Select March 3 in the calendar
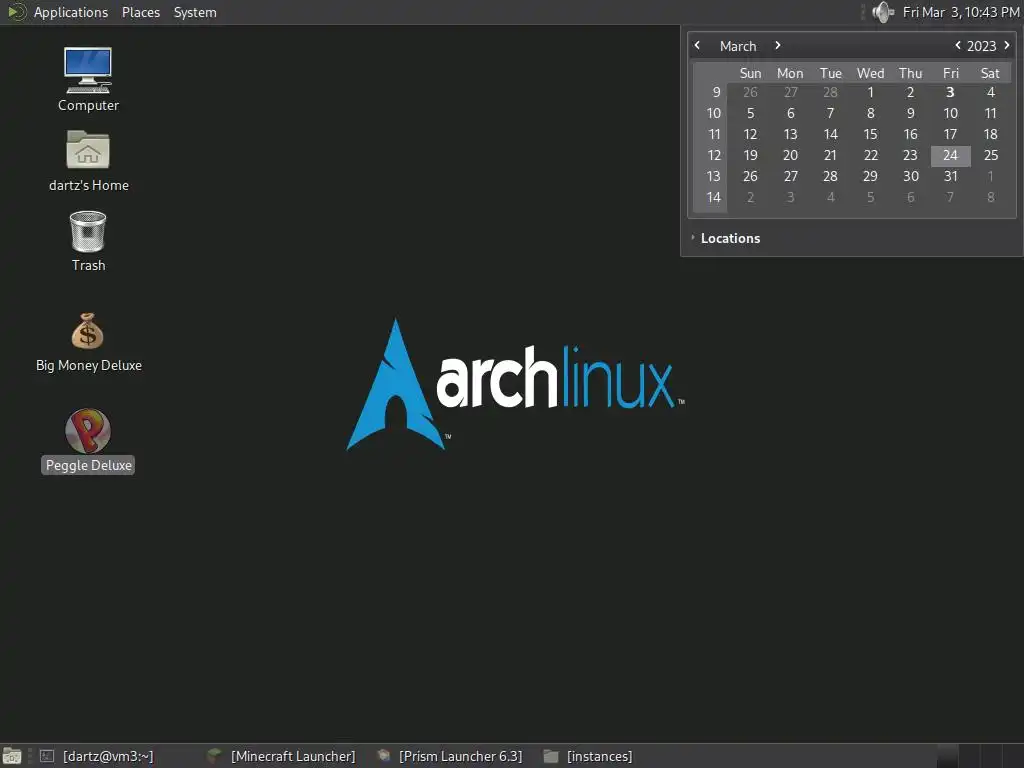 (x=950, y=92)
